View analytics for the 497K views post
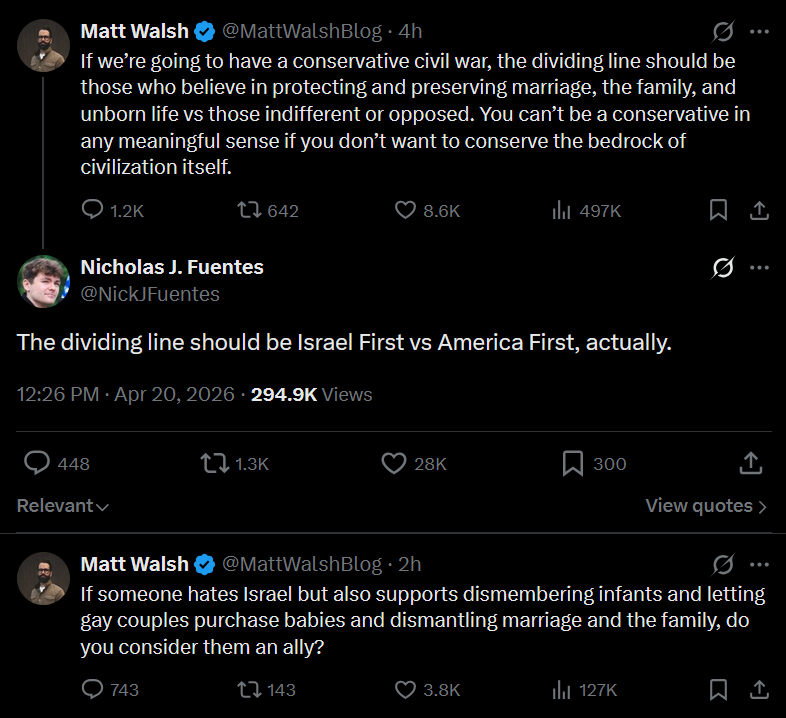Screen dimensions: 786x718 tap(561, 210)
